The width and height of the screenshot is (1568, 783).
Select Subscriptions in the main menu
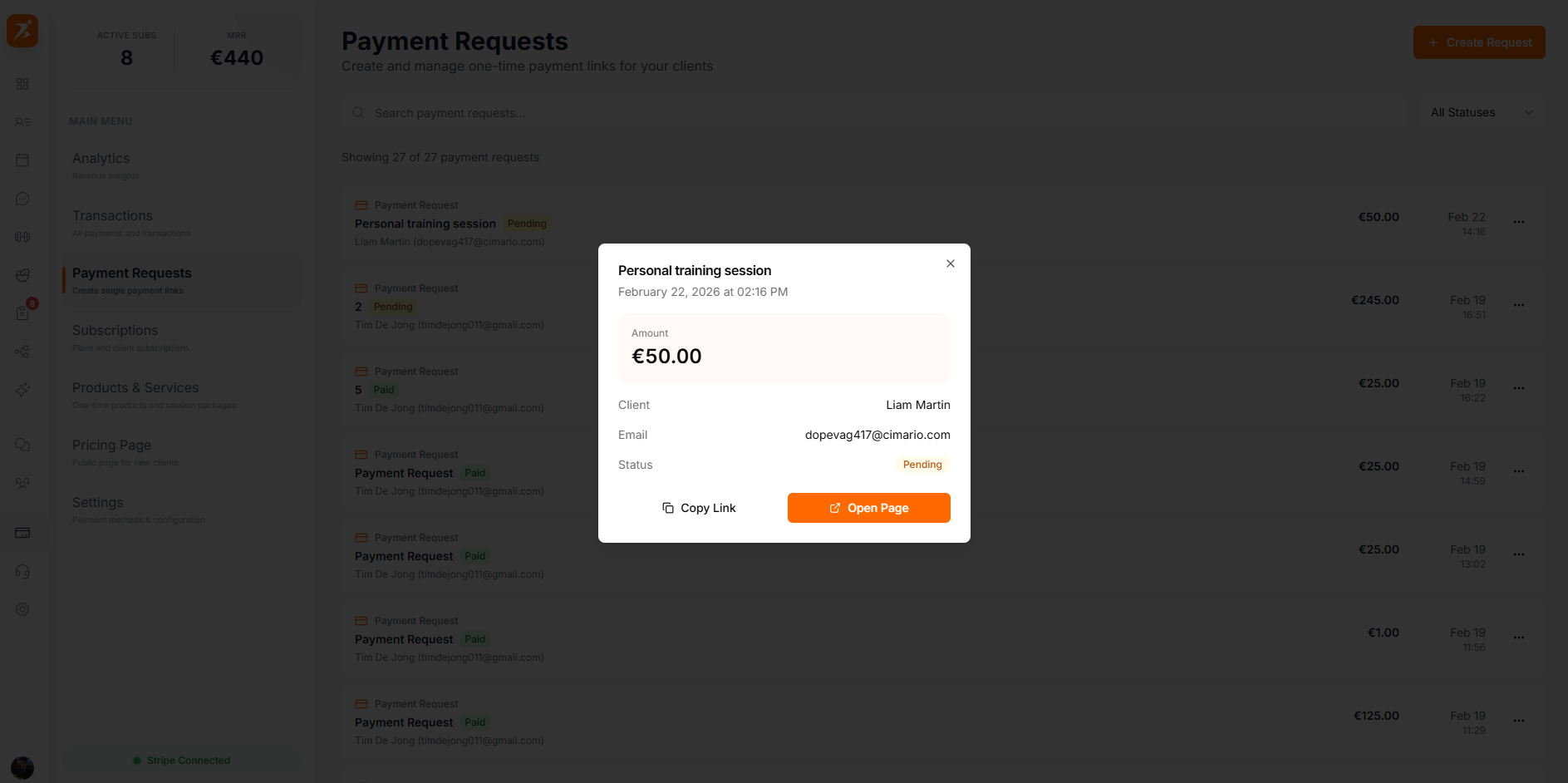pyautogui.click(x=115, y=330)
